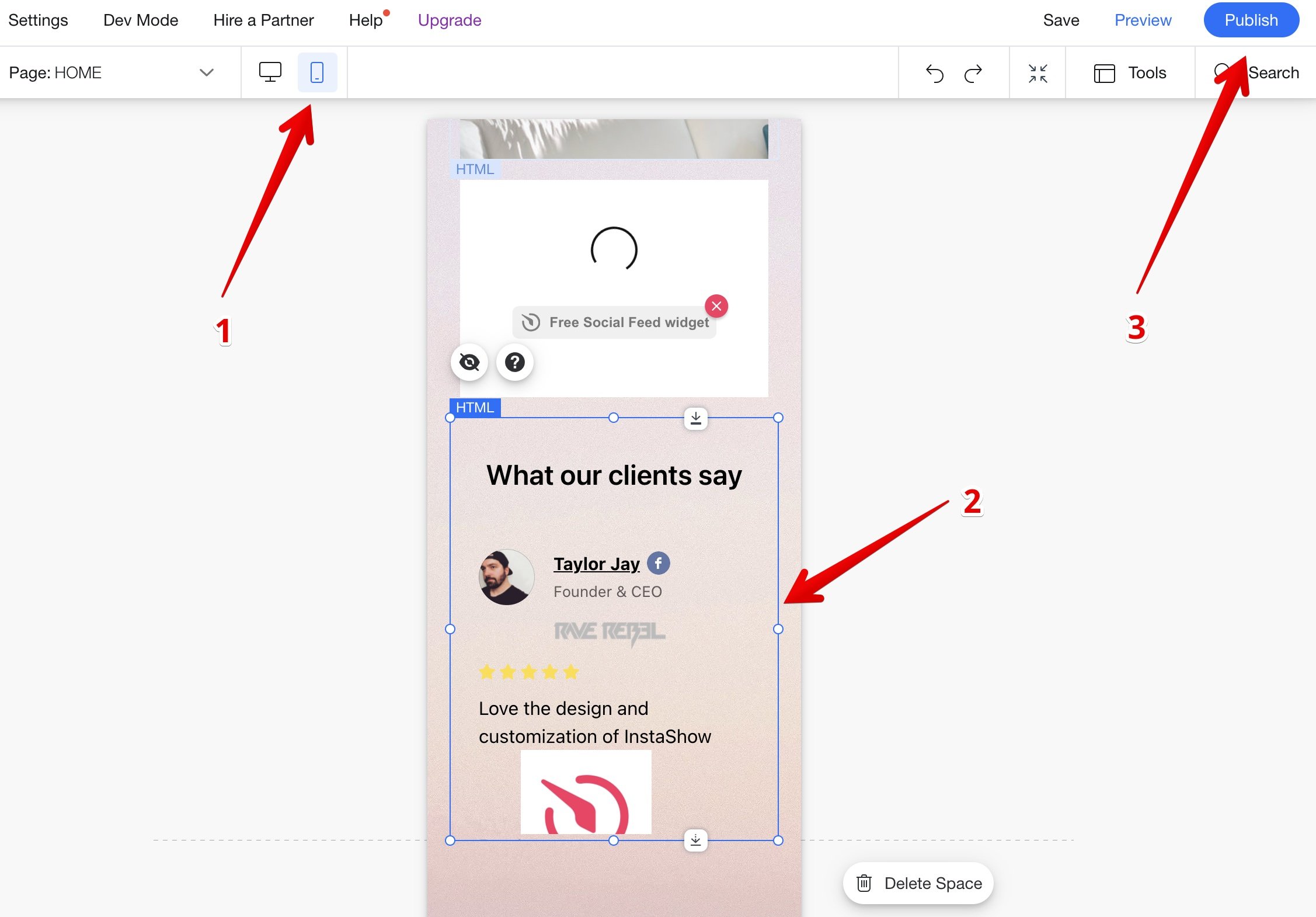Open the Dev Mode menu
Screen dimensions: 1316x917
pos(141,20)
